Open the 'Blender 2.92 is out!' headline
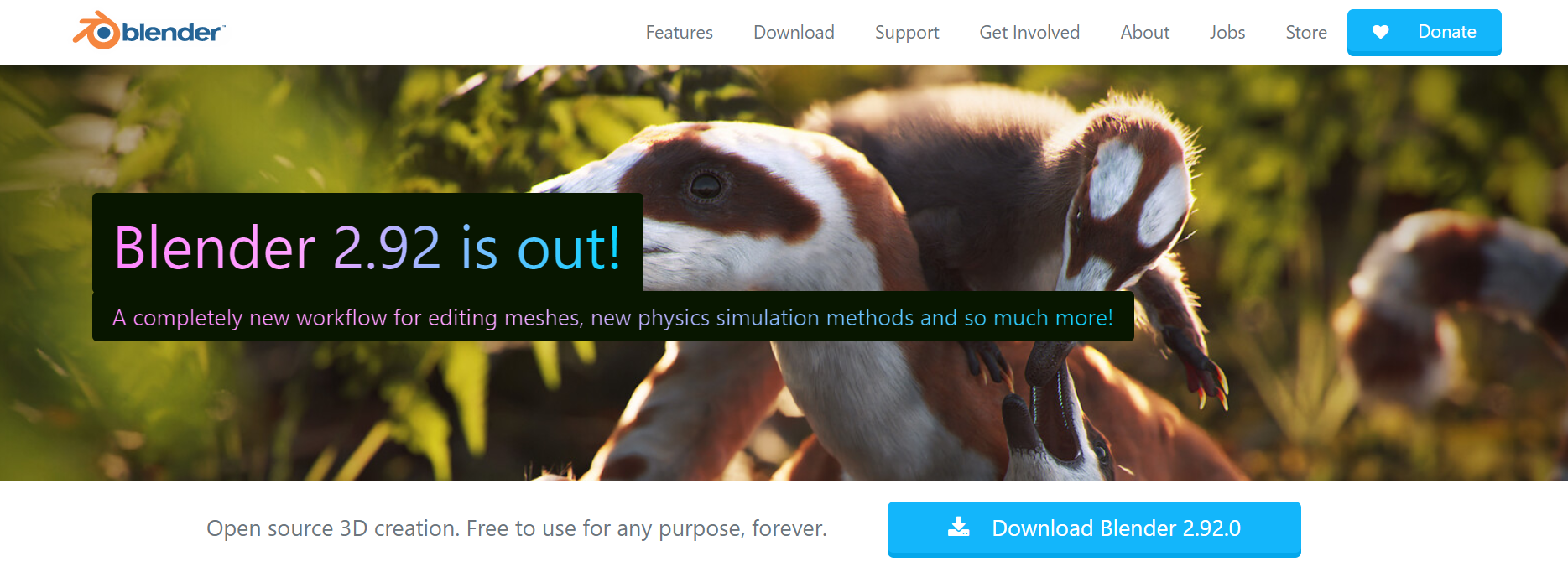This screenshot has height=572, width=1568. point(367,248)
